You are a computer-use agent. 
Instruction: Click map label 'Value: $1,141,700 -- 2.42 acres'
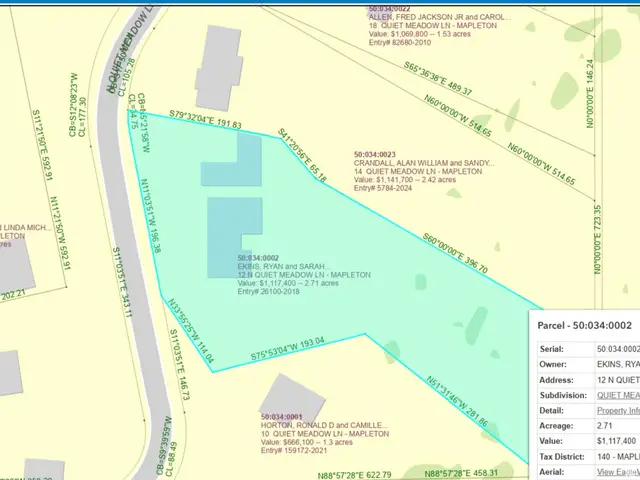tap(405, 180)
